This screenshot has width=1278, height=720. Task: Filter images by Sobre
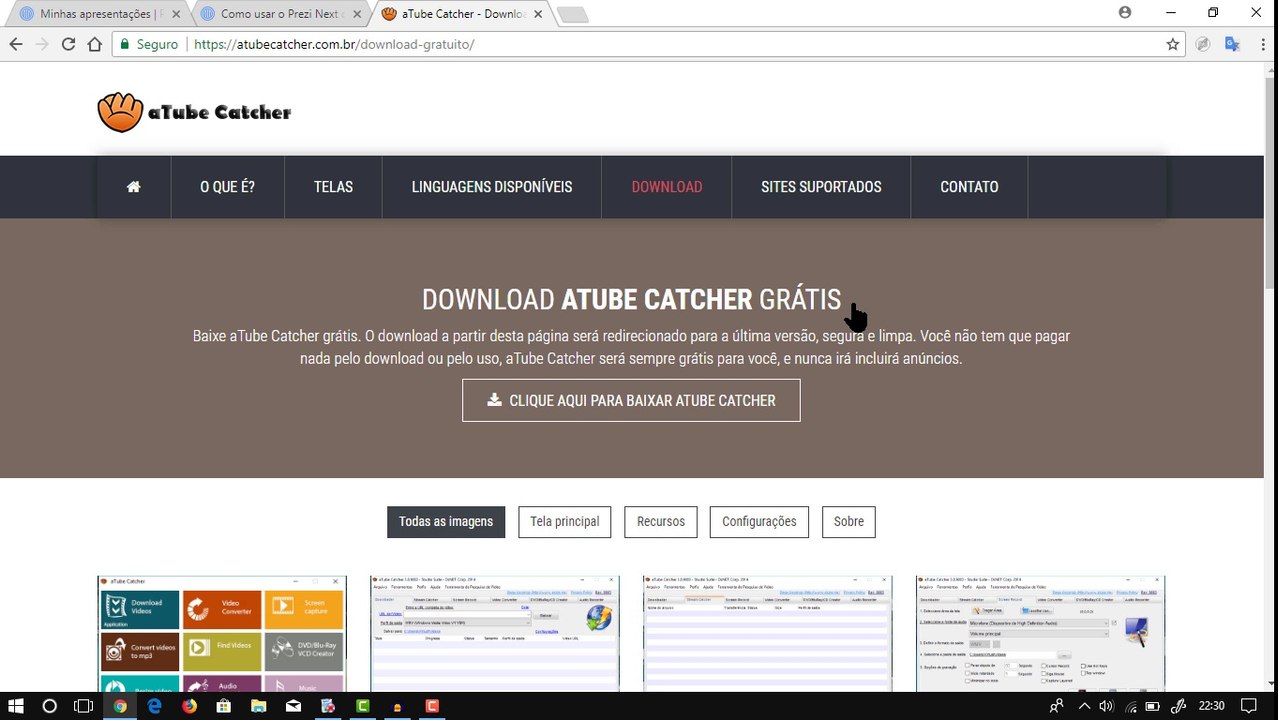(x=849, y=522)
